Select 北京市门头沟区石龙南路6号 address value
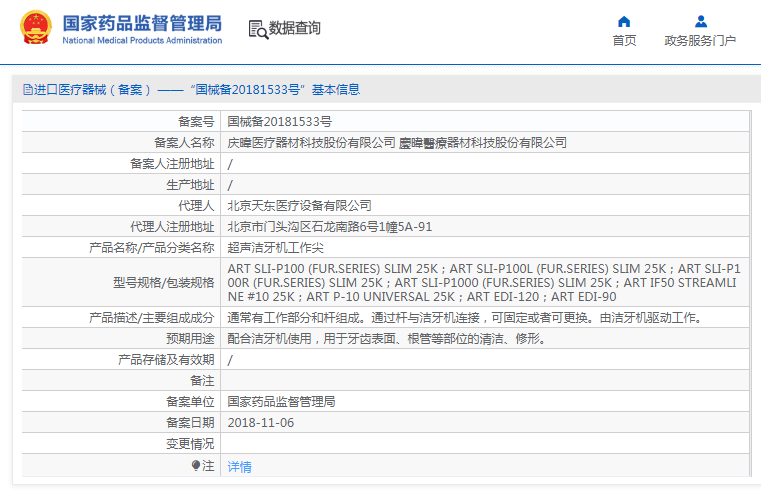This screenshot has width=761, height=491. [330, 227]
